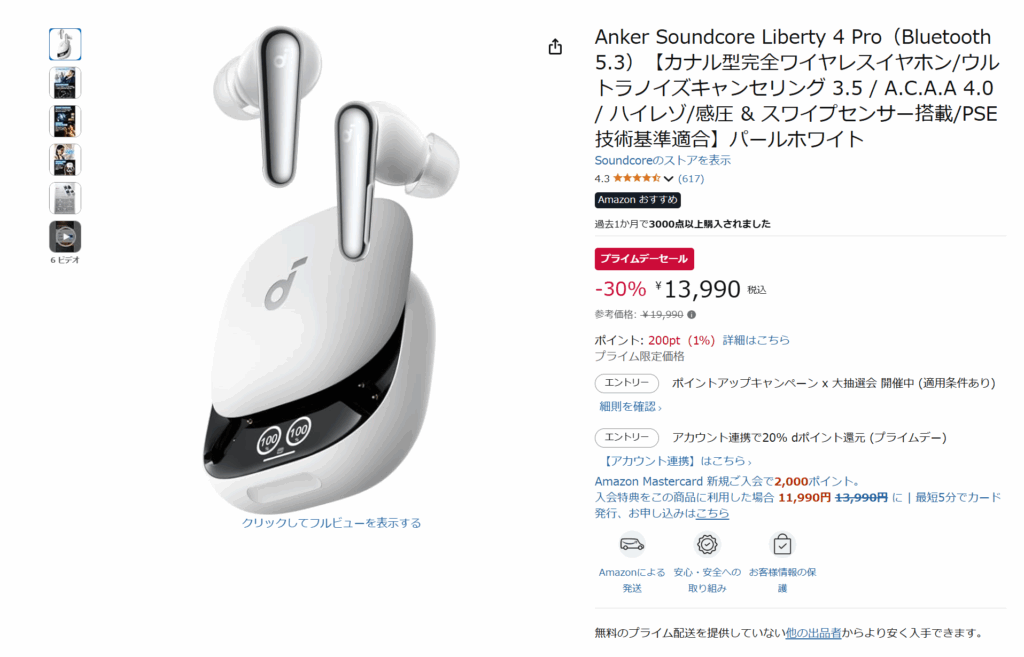Click the first エントリー campaign button

click(x=626, y=383)
